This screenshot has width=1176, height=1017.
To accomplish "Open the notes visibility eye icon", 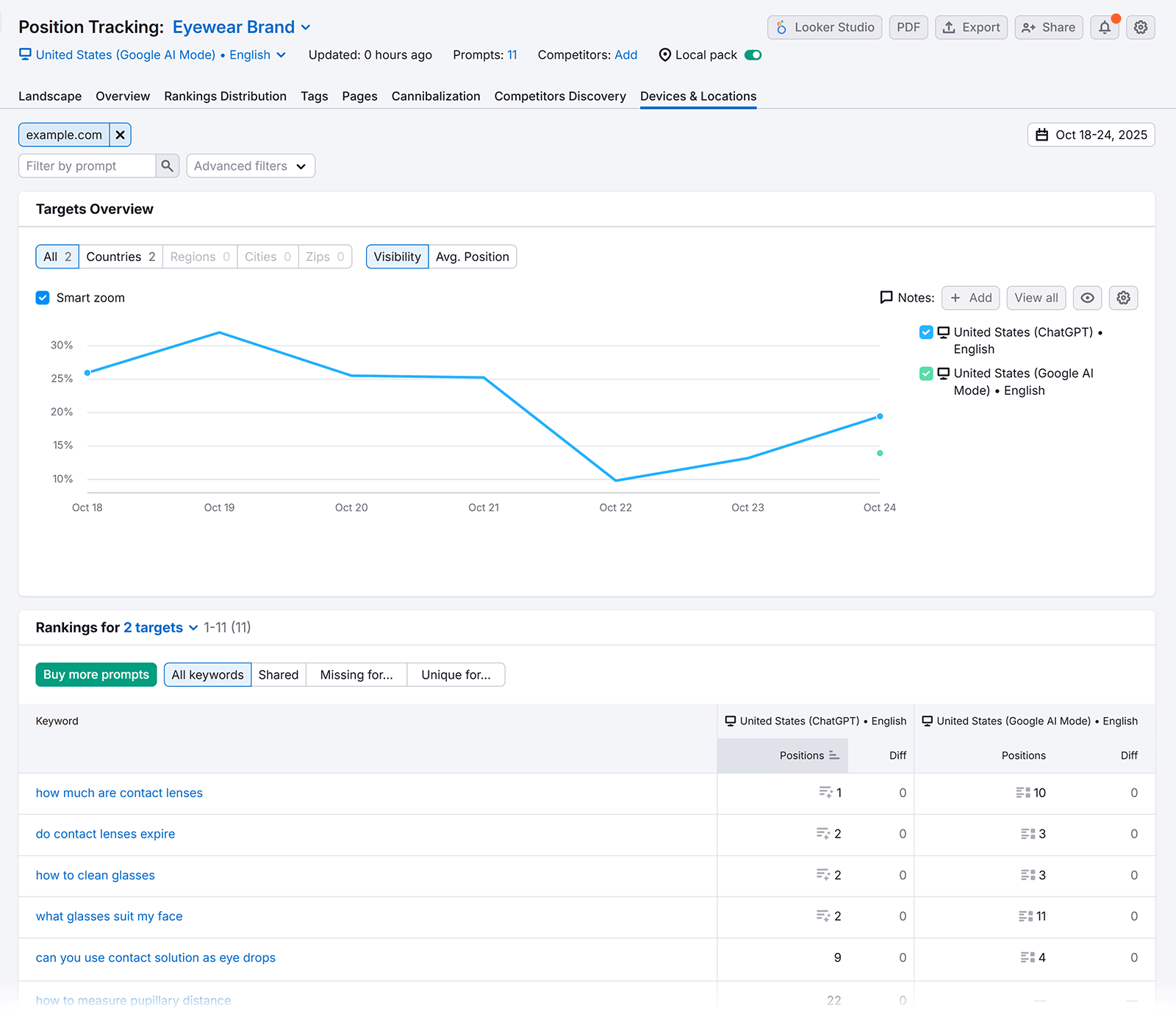I will (x=1087, y=298).
